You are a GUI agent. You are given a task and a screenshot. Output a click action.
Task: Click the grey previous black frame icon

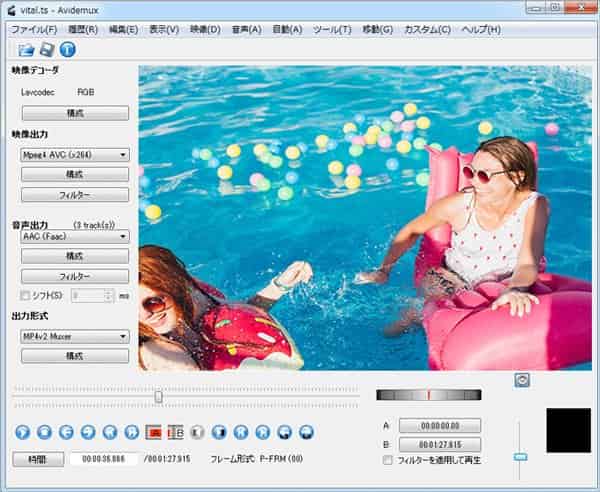click(x=197, y=432)
